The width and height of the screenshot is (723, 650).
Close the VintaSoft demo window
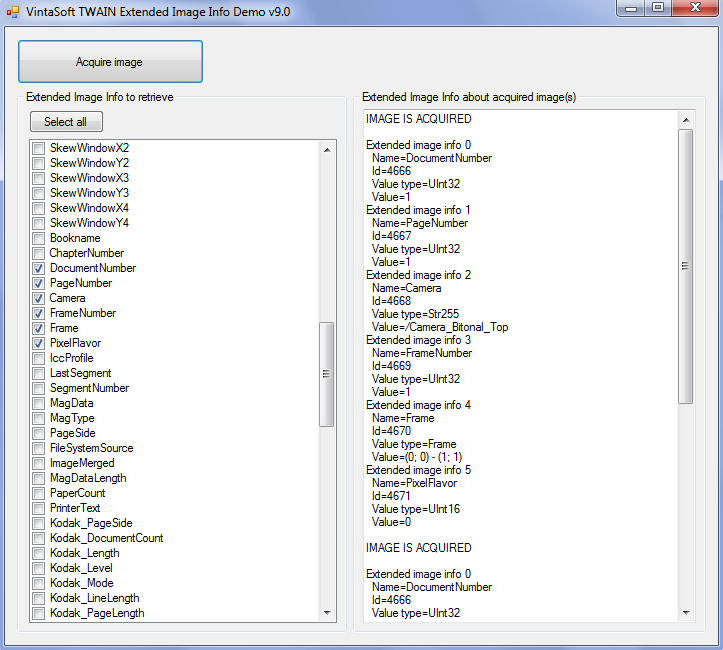pos(695,8)
